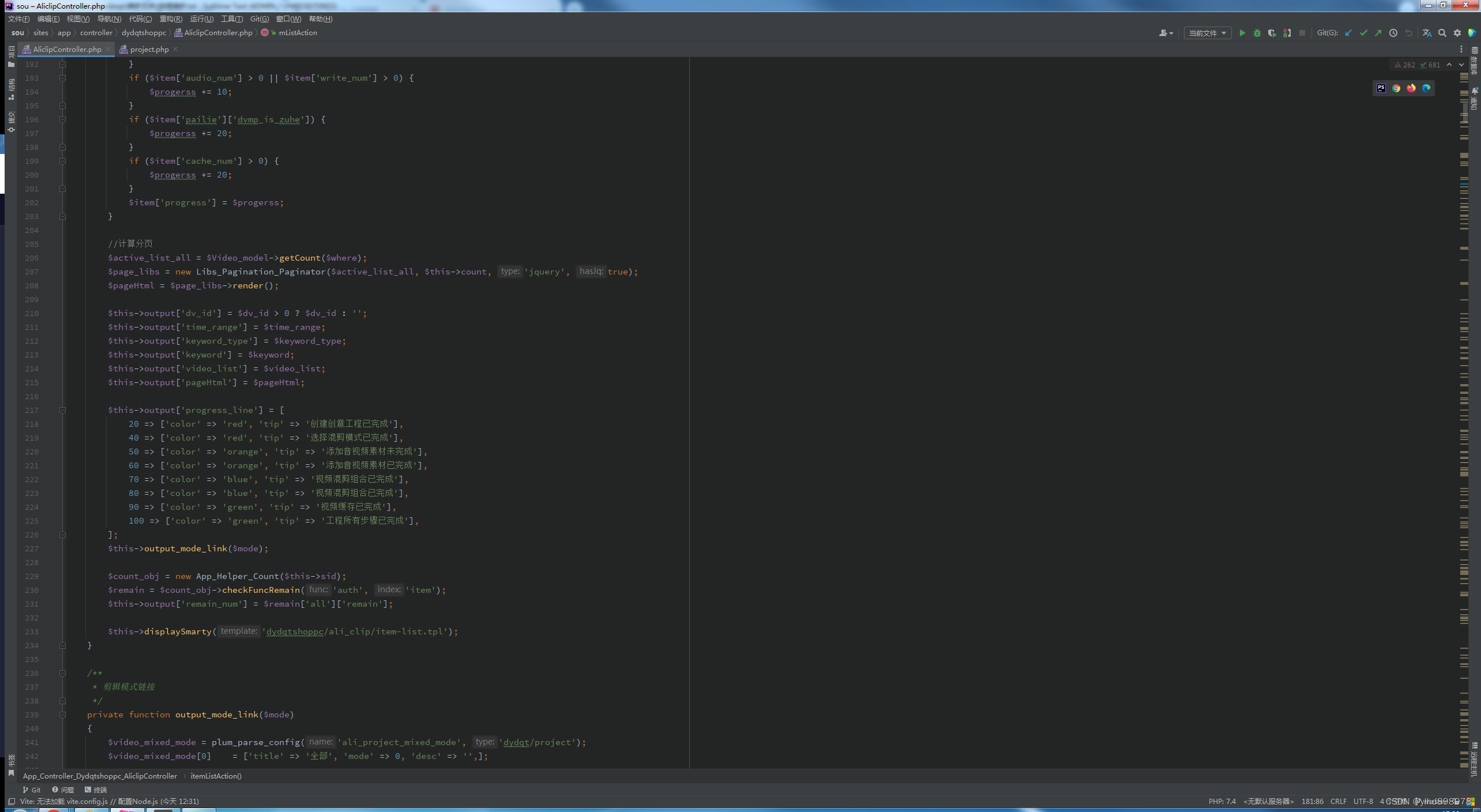This screenshot has height=812, width=1481.
Task: Open the 项目 project tool window
Action: point(11,57)
